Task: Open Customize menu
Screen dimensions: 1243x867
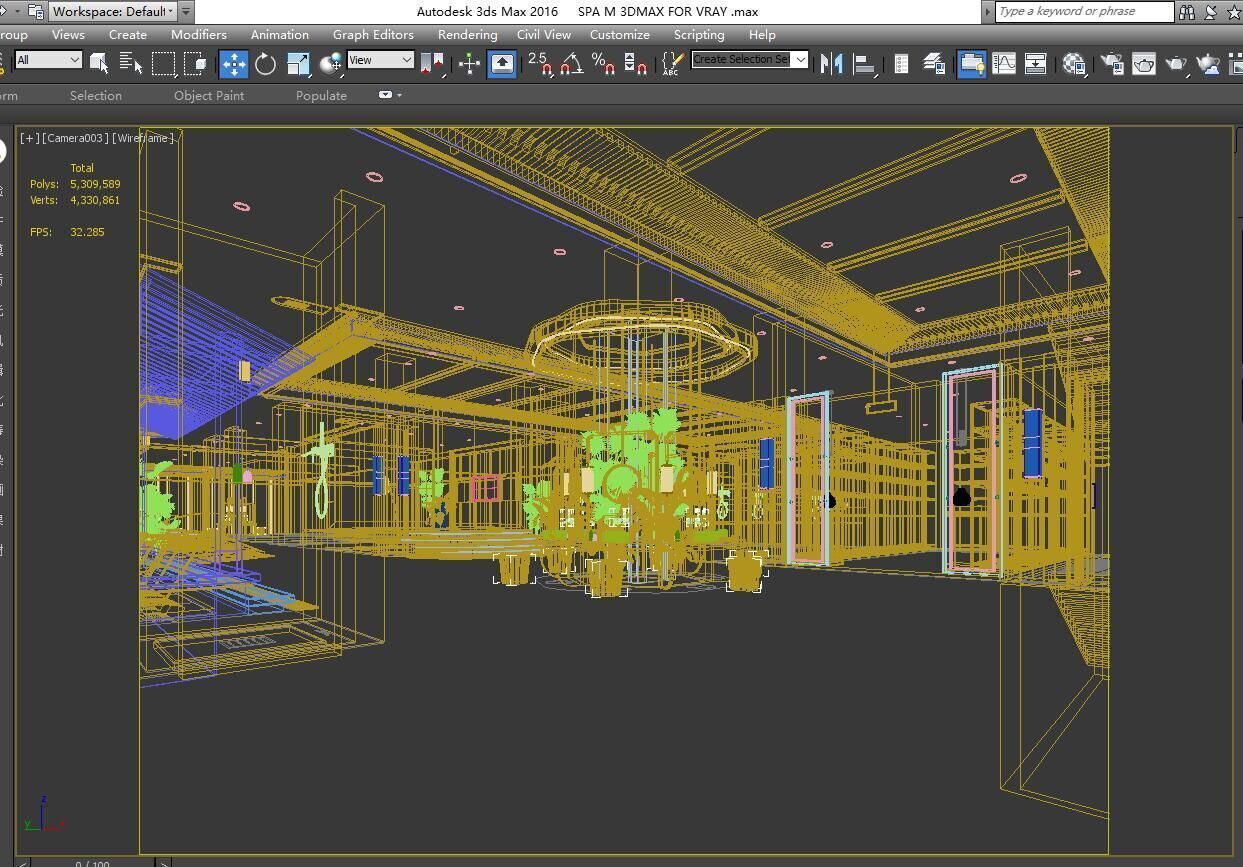Action: pyautogui.click(x=620, y=34)
